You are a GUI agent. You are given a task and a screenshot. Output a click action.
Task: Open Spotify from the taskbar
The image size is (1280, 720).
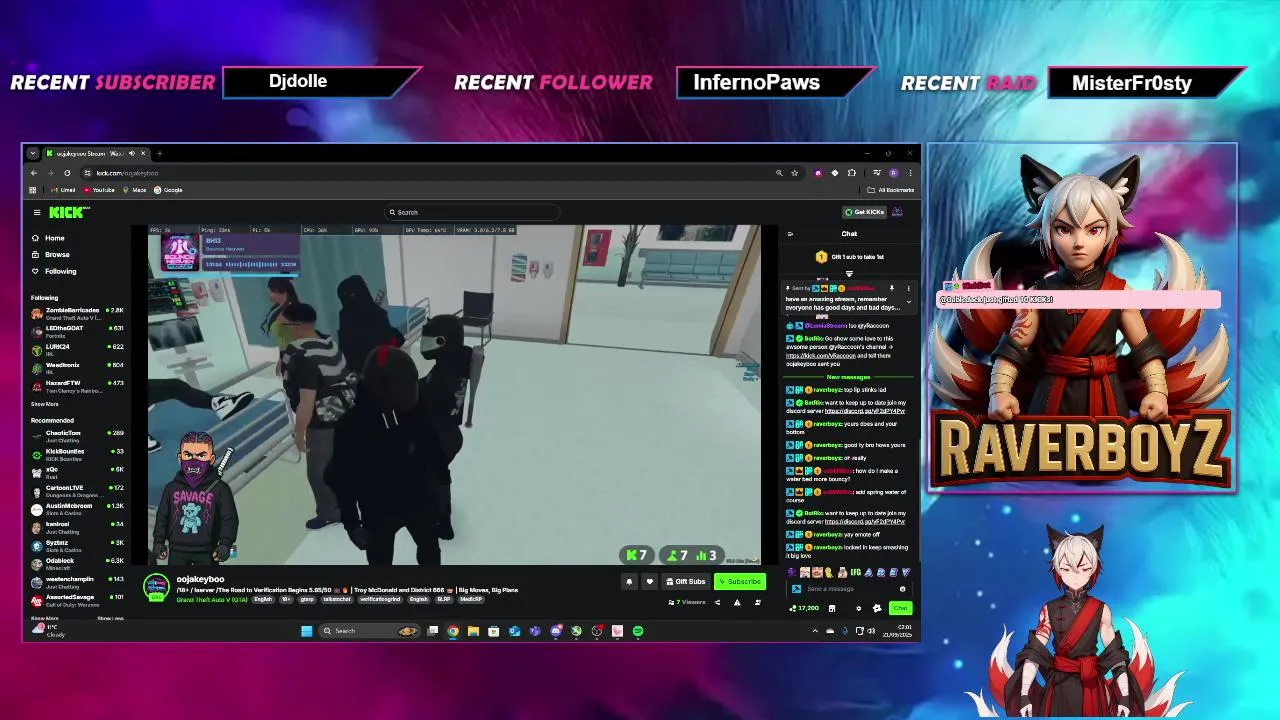(x=638, y=631)
